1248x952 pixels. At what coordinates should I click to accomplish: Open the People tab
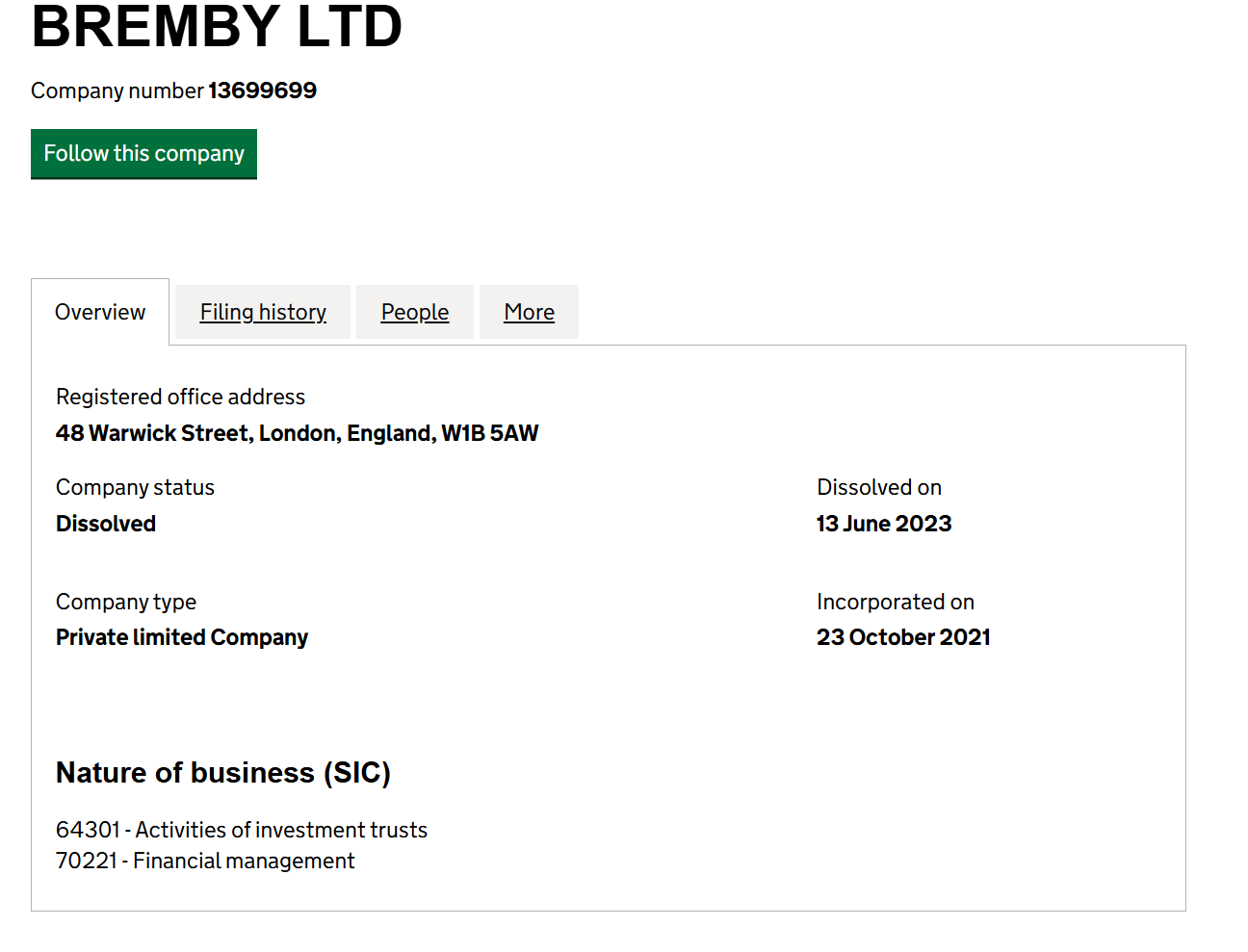click(x=415, y=312)
